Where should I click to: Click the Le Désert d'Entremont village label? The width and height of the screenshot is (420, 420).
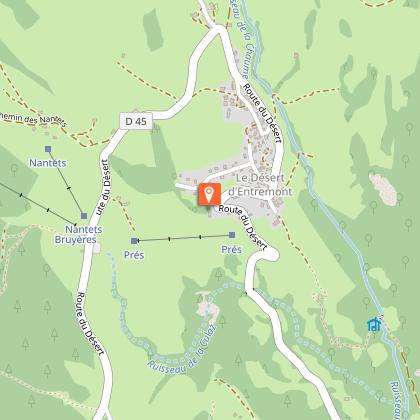tap(260, 185)
